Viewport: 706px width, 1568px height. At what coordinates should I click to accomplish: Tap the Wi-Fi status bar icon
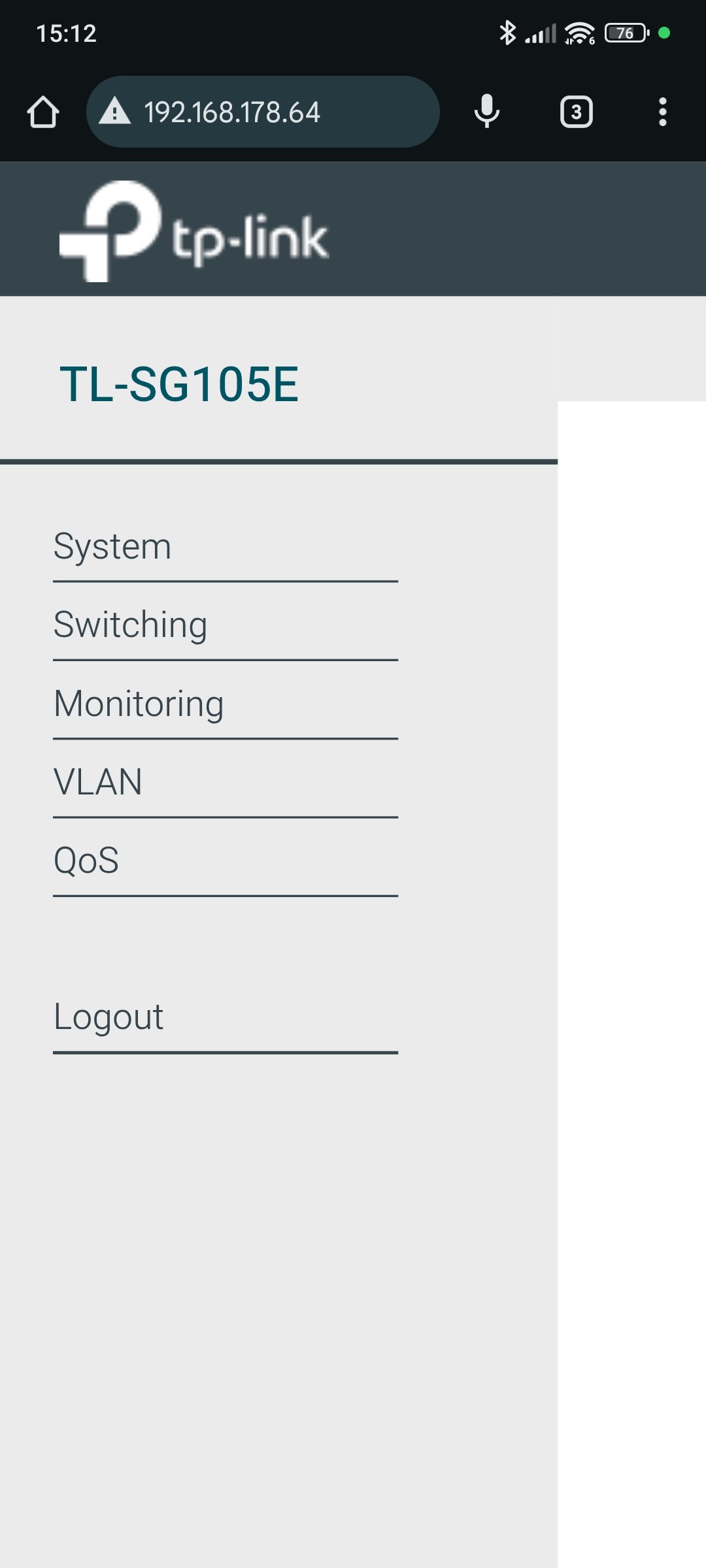[580, 33]
